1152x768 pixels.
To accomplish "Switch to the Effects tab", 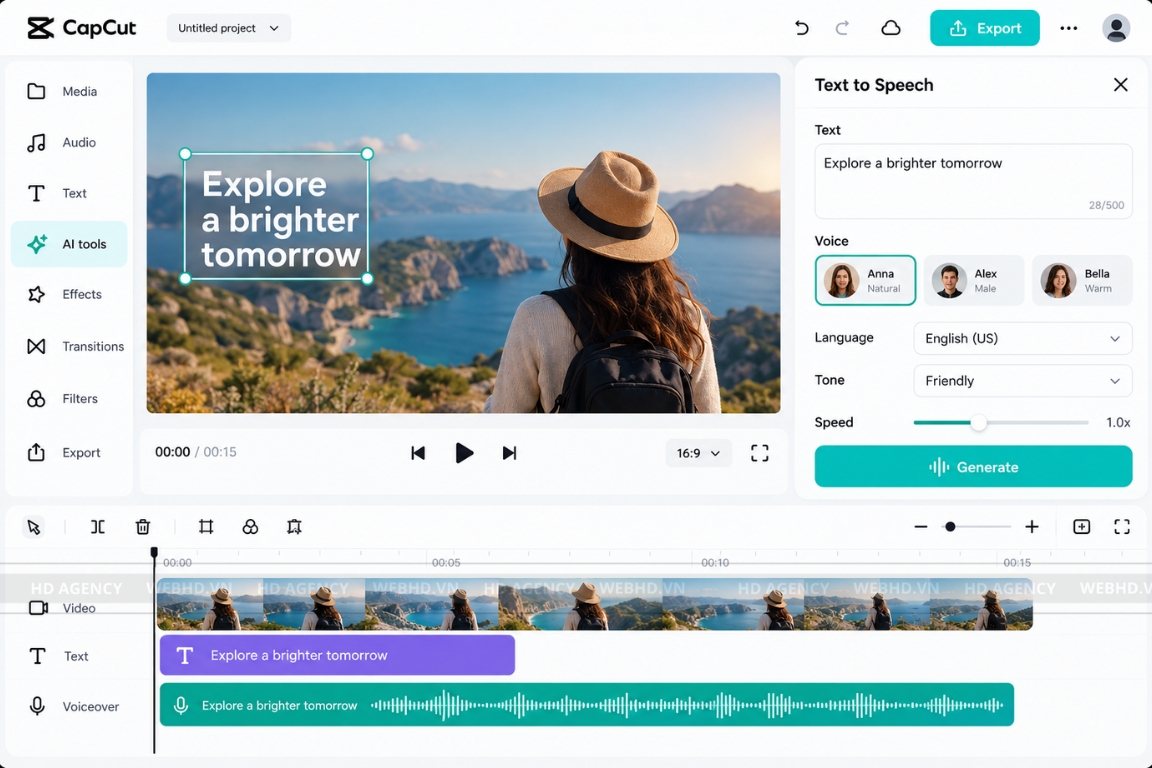I will (69, 294).
